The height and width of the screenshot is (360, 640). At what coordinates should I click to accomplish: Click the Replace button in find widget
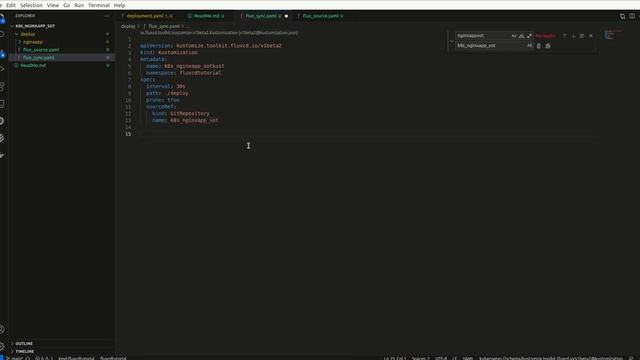539,46
